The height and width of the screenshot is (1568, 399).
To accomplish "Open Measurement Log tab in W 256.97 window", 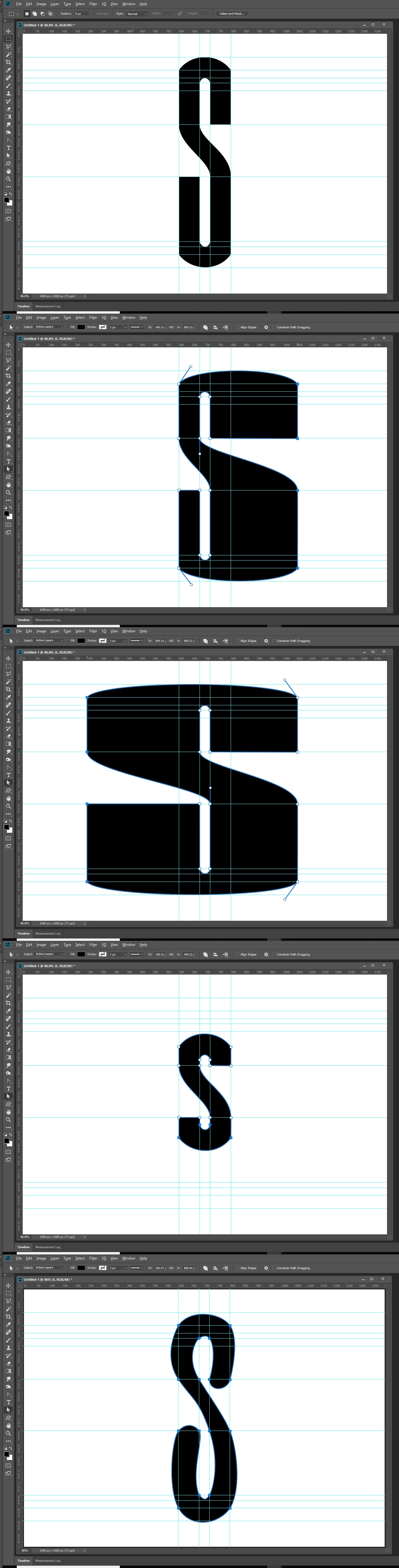I will pos(48,1561).
